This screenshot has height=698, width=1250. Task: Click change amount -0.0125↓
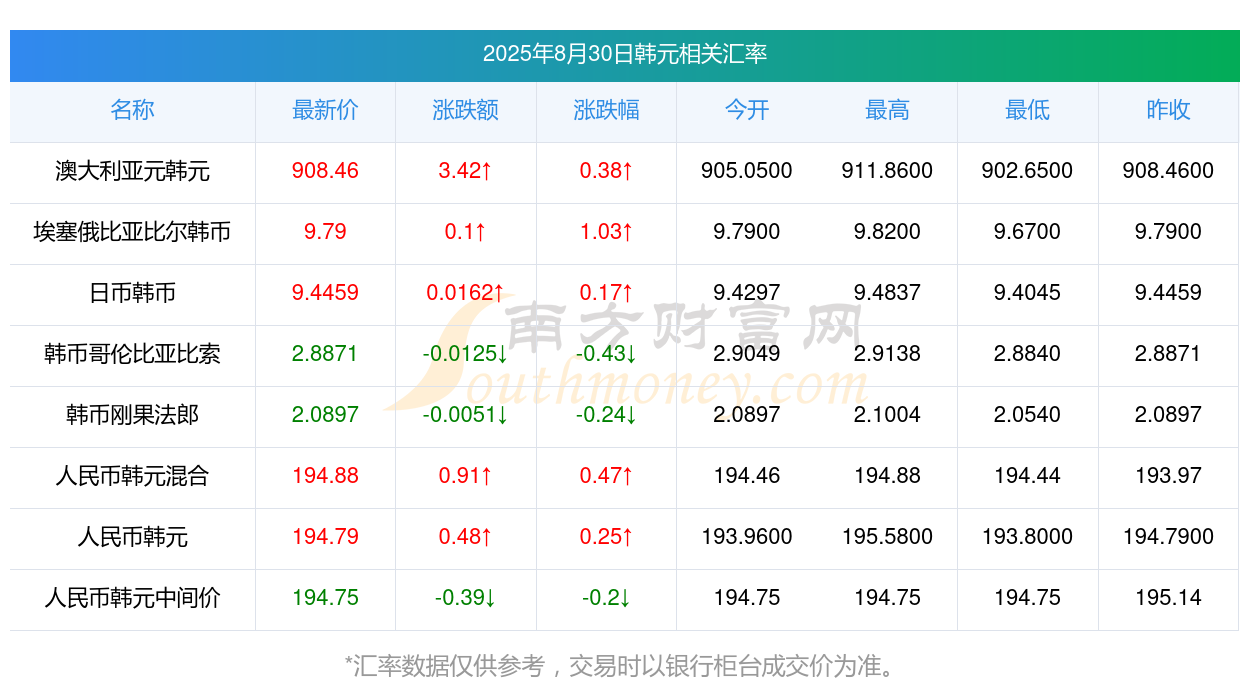tap(466, 354)
